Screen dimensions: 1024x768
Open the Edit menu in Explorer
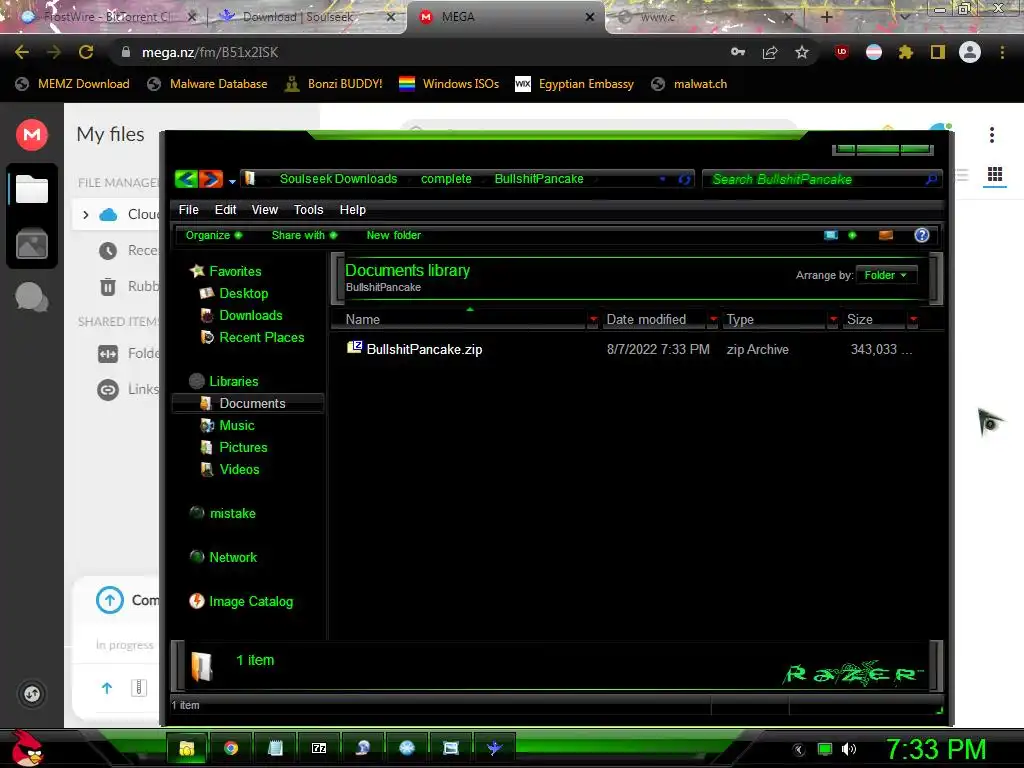point(225,210)
